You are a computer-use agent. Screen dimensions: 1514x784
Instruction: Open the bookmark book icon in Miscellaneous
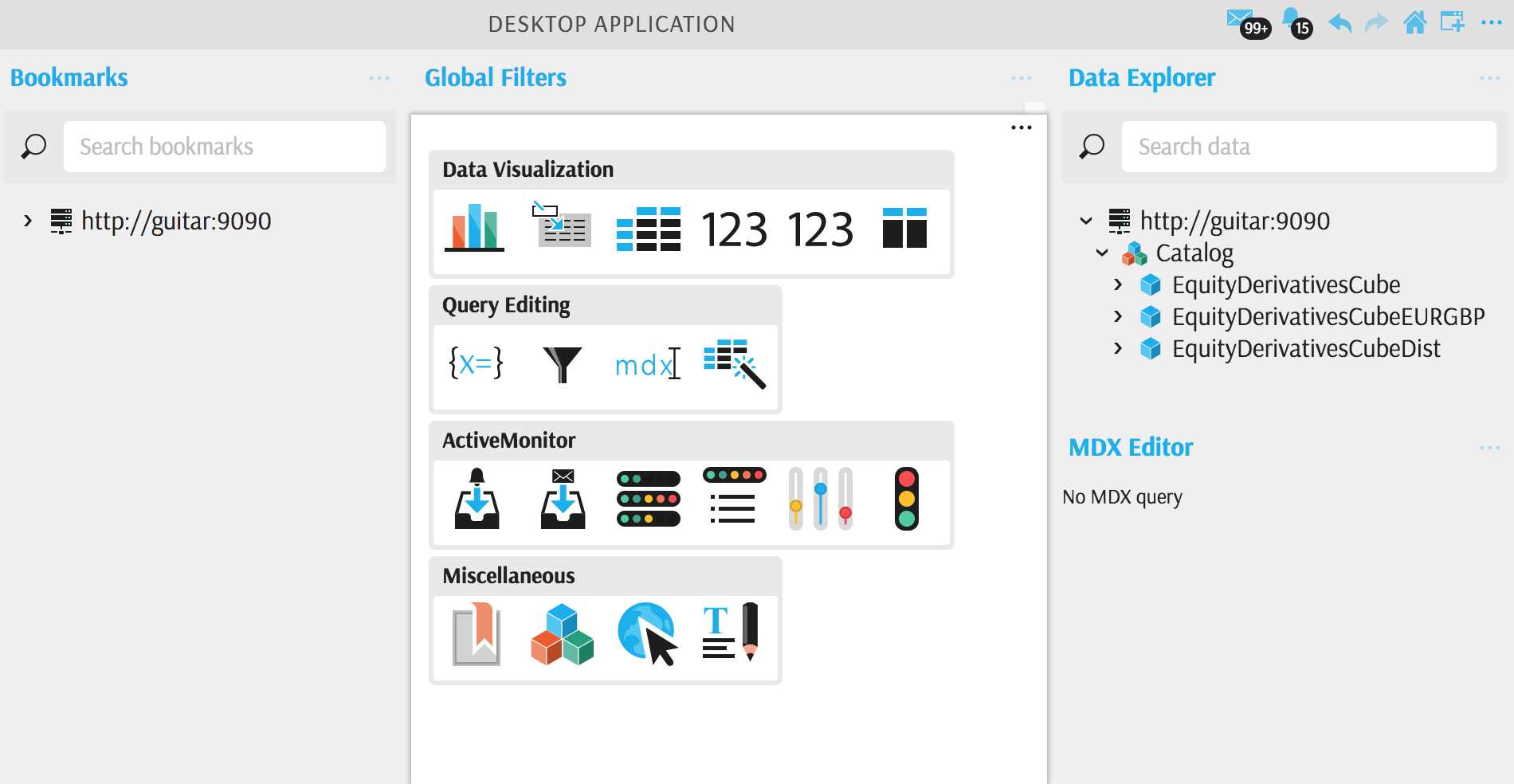point(477,634)
